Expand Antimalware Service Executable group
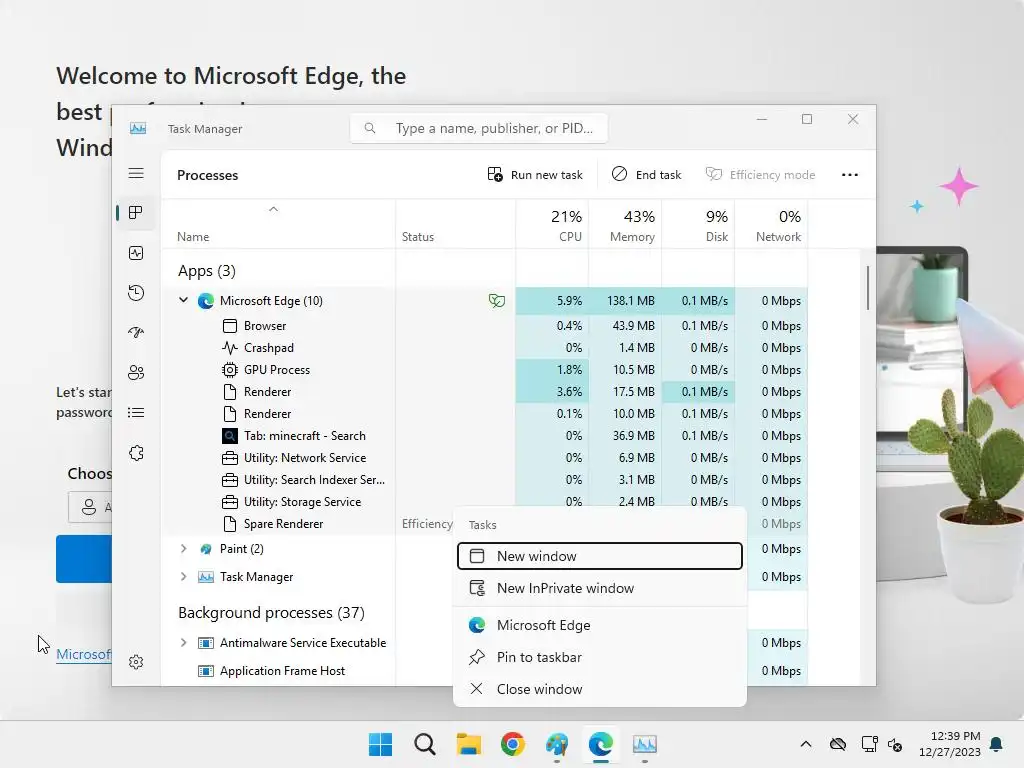The image size is (1024, 768). pos(184,643)
